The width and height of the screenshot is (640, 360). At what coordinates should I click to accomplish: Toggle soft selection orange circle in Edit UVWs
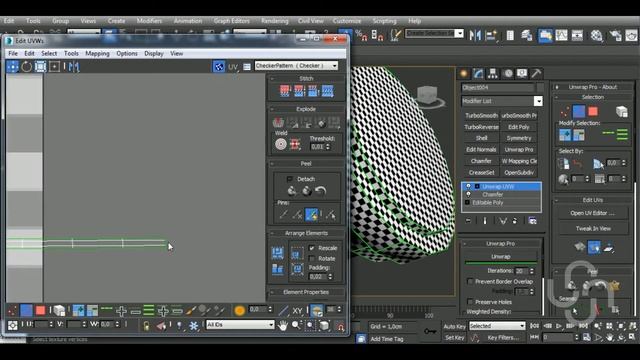(240, 311)
